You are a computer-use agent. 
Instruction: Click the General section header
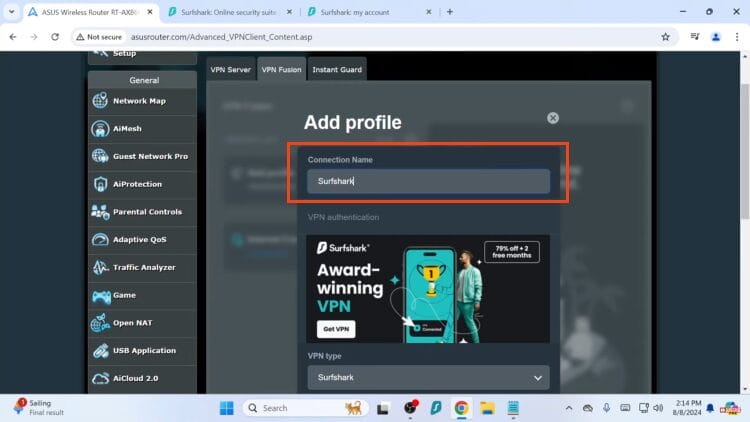click(x=143, y=80)
